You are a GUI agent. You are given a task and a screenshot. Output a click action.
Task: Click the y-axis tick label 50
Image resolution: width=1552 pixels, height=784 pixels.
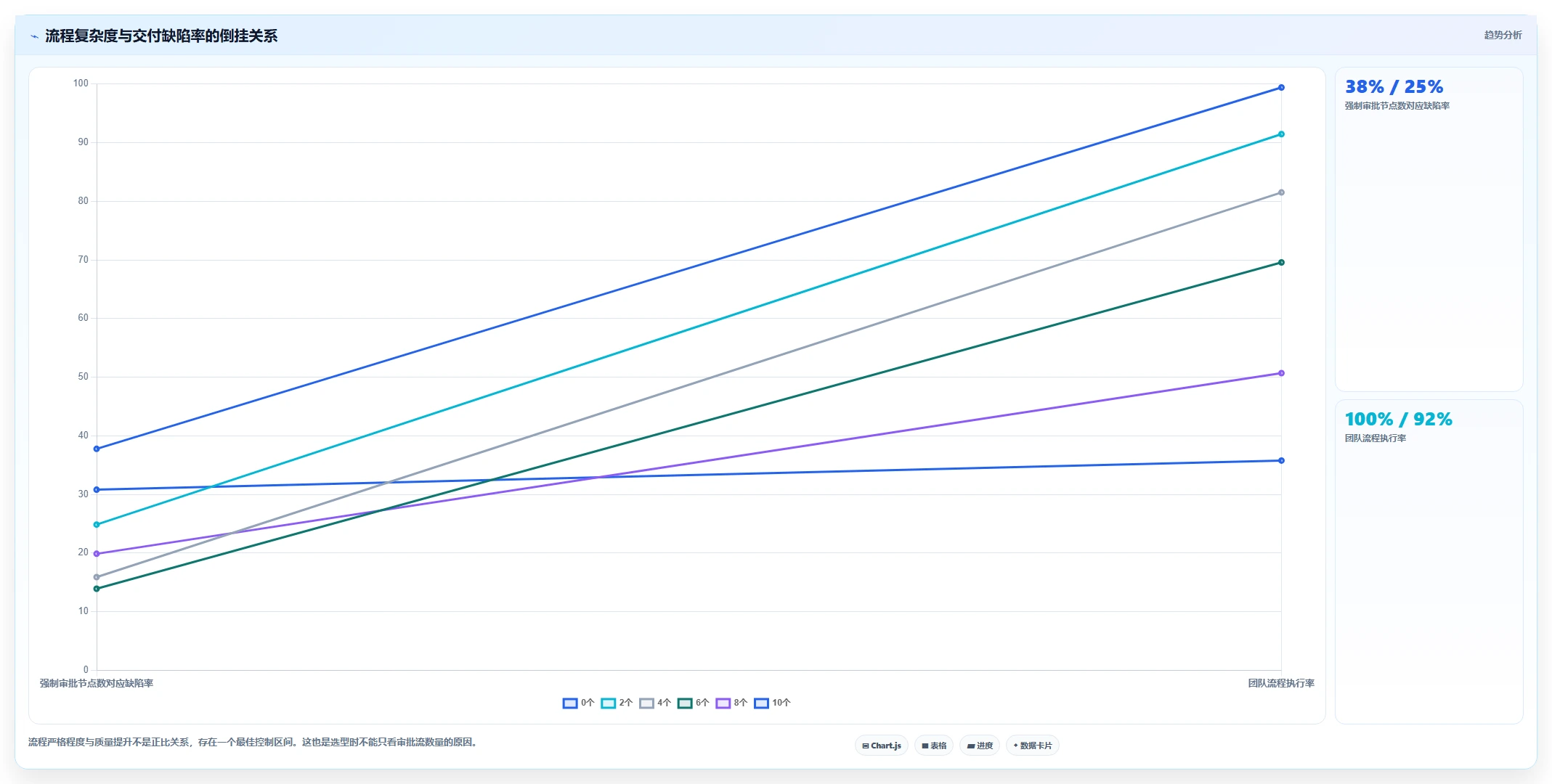click(x=83, y=377)
